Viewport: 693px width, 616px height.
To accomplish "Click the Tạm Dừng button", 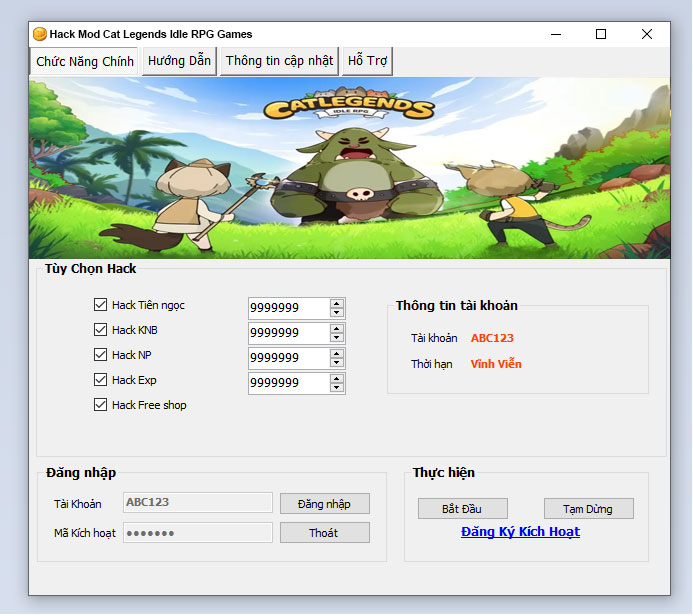I will 588,509.
